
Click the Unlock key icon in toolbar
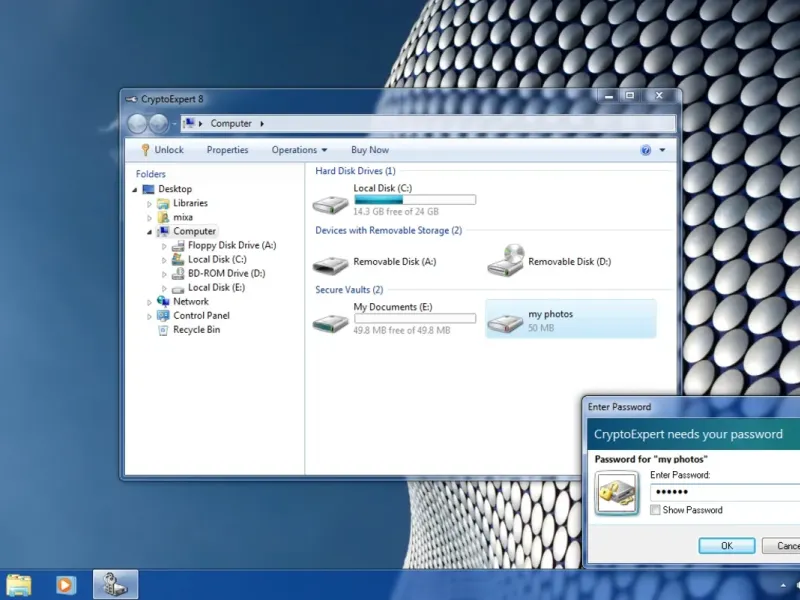[x=145, y=149]
